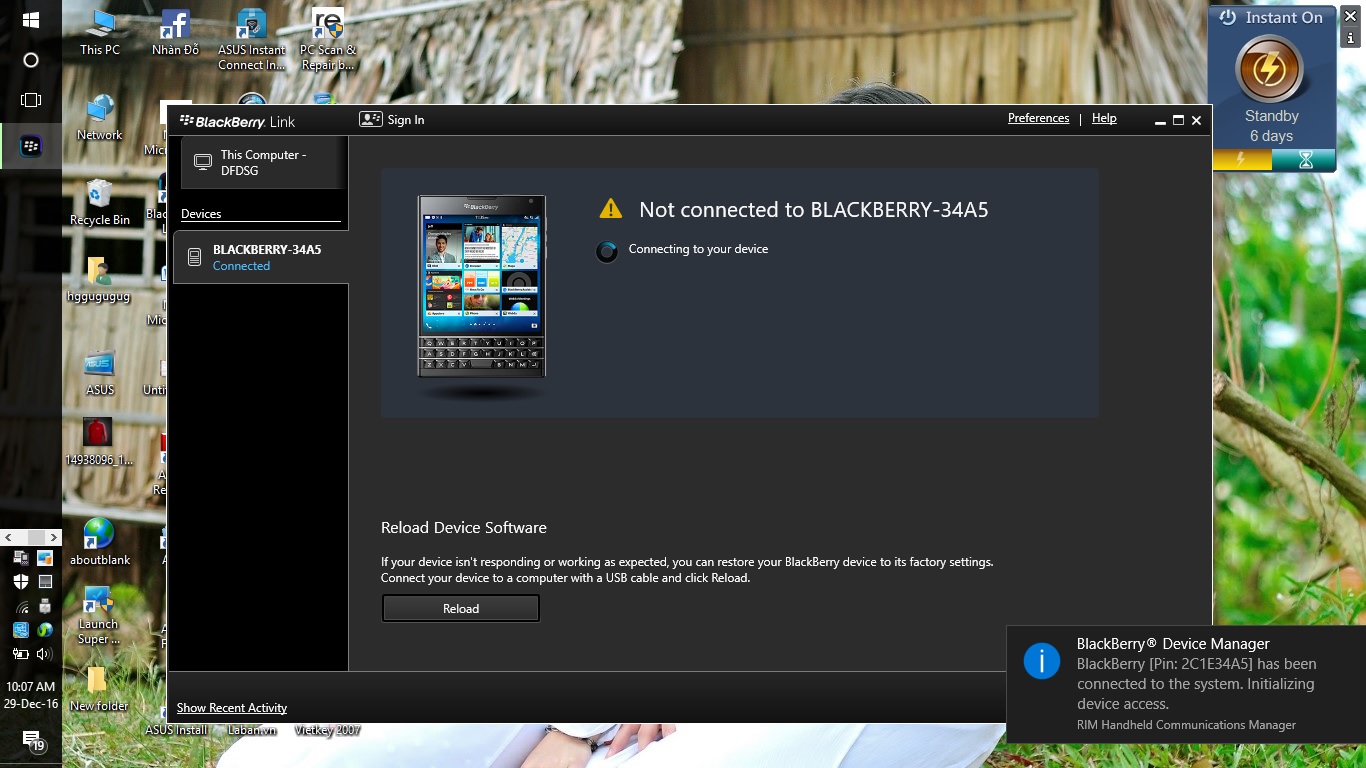This screenshot has width=1366, height=768.
Task: Maximize the BlackBerry Link window
Action: click(1178, 120)
